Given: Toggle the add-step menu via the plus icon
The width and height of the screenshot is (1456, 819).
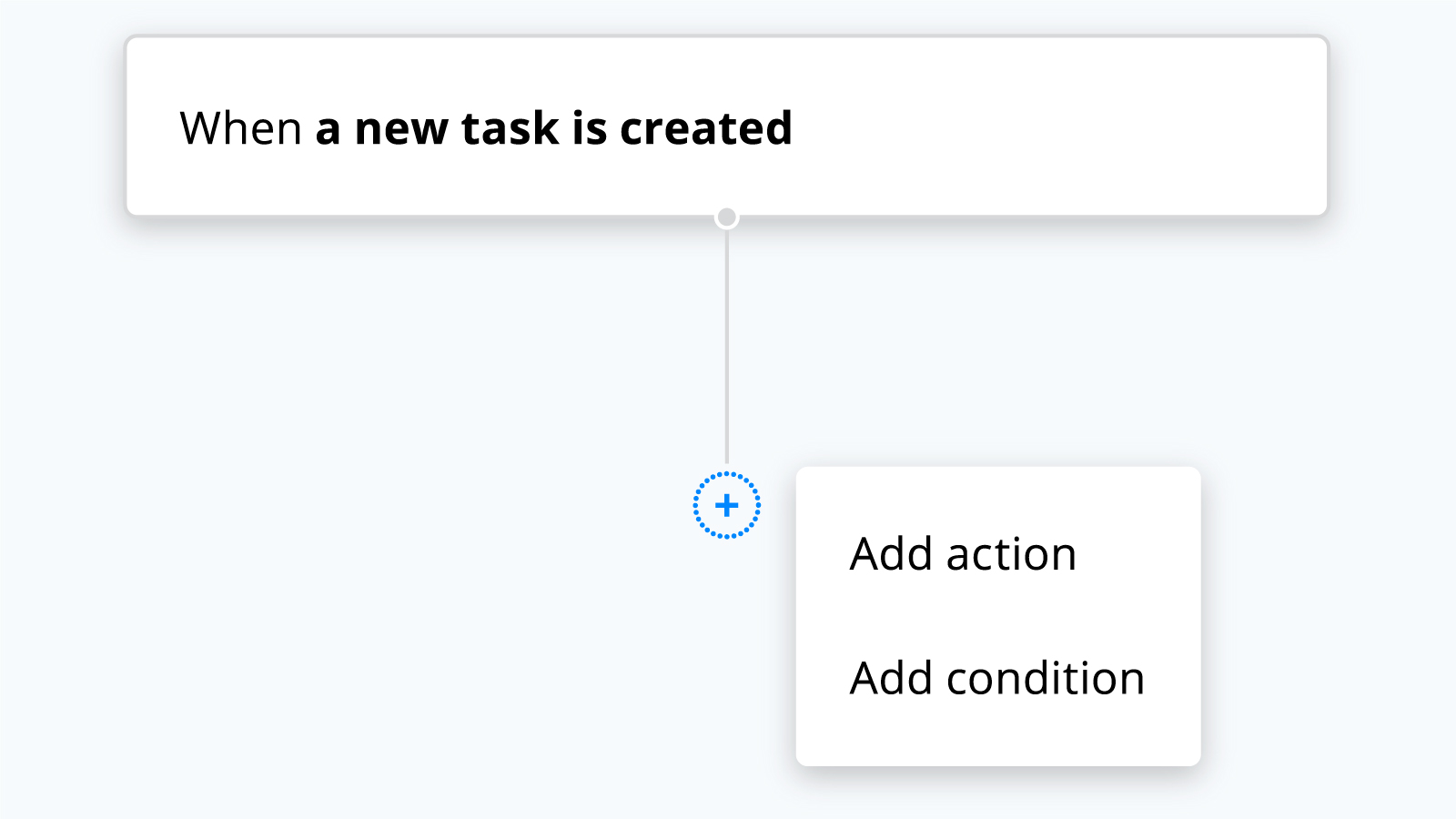Looking at the screenshot, I should (726, 505).
